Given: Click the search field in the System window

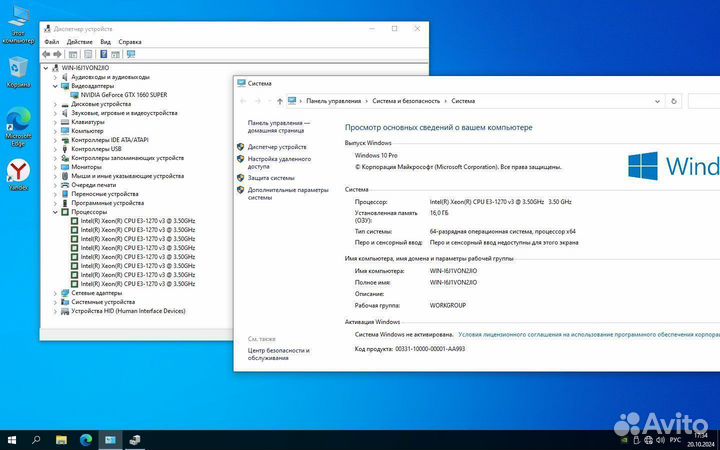Looking at the screenshot, I should click(703, 101).
